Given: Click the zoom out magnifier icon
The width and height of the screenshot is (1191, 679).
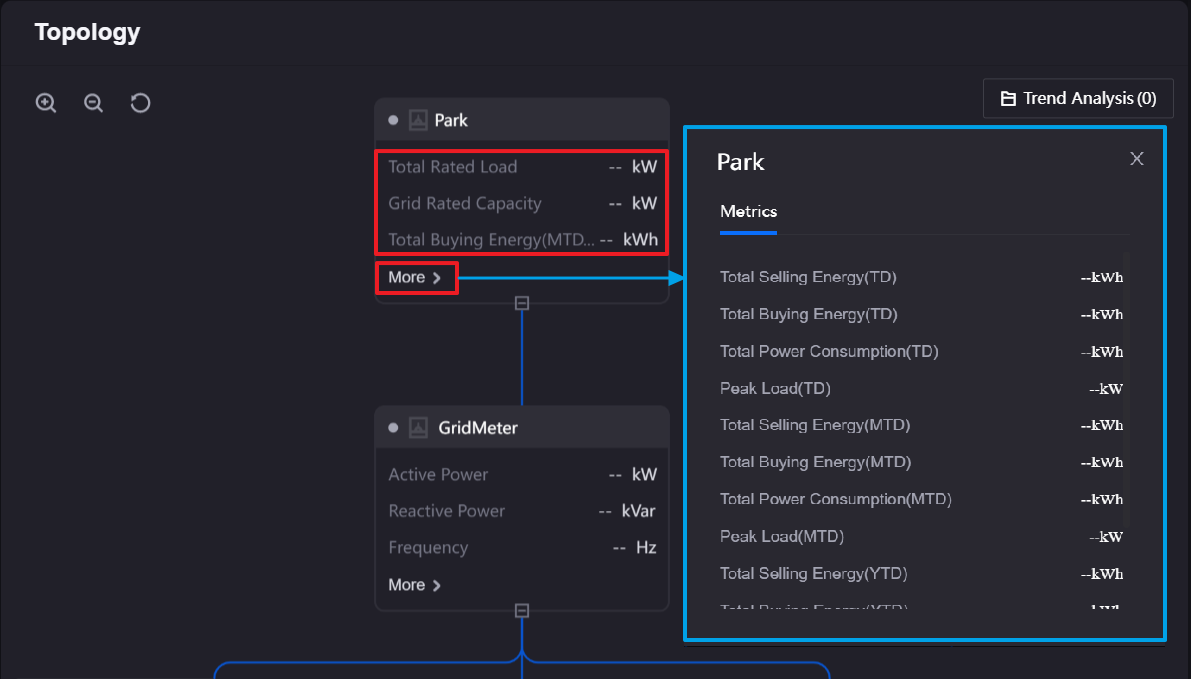Looking at the screenshot, I should point(93,103).
